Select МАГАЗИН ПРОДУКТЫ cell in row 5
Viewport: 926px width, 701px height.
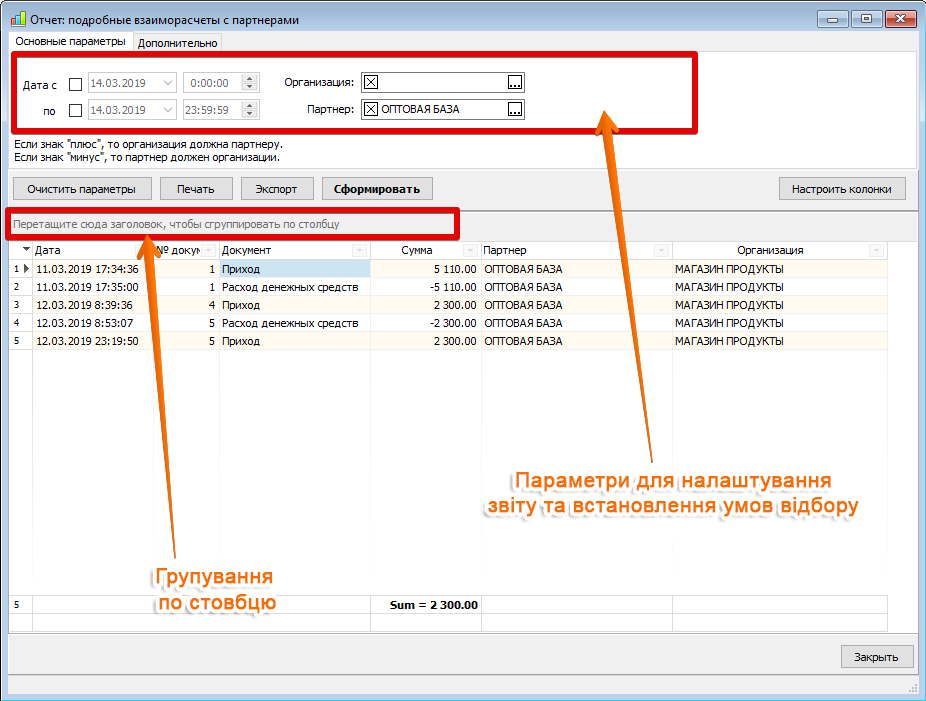coord(780,341)
